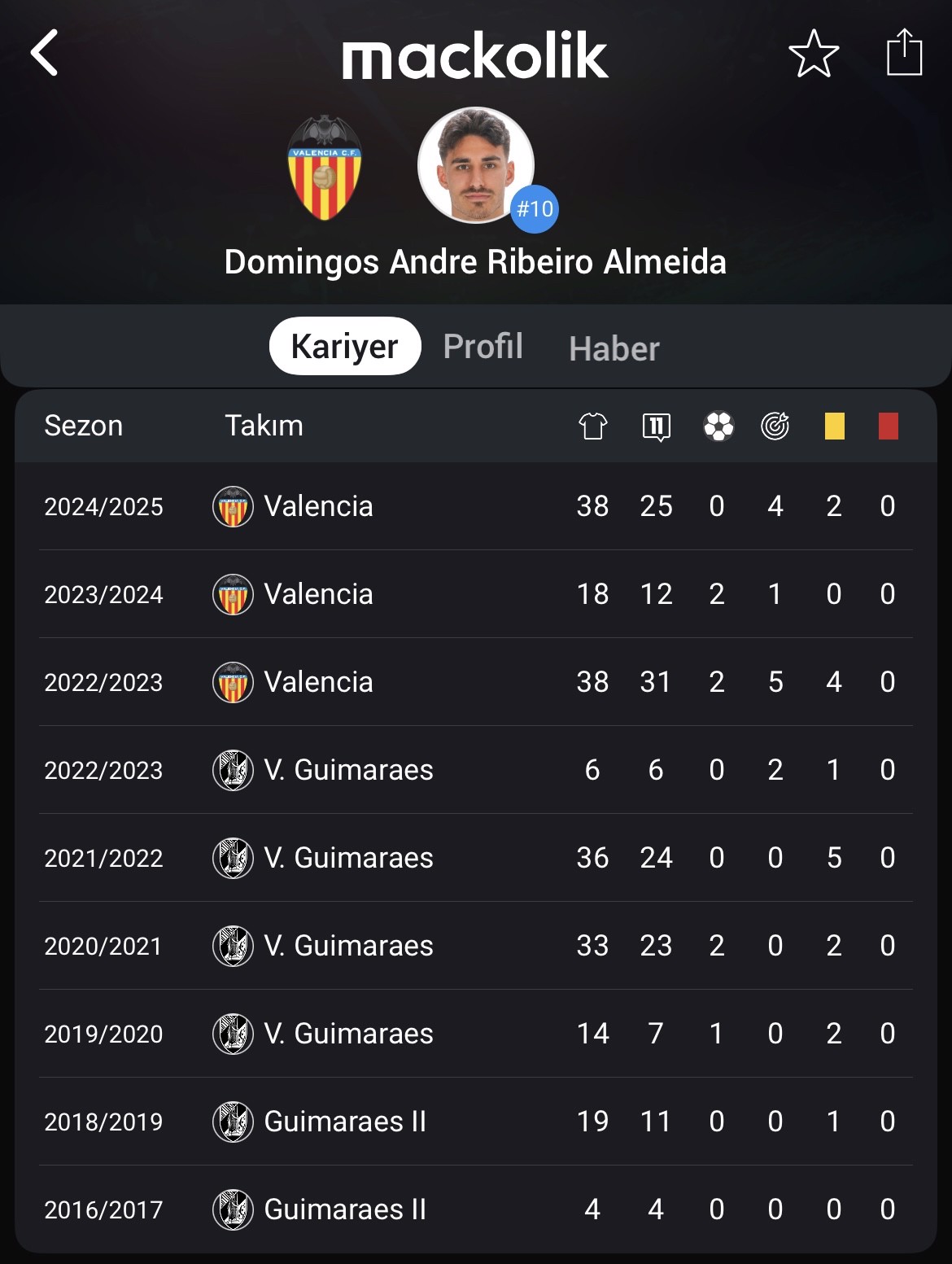This screenshot has width=952, height=1264.
Task: Select the #10 jersey number badge
Action: (x=535, y=209)
